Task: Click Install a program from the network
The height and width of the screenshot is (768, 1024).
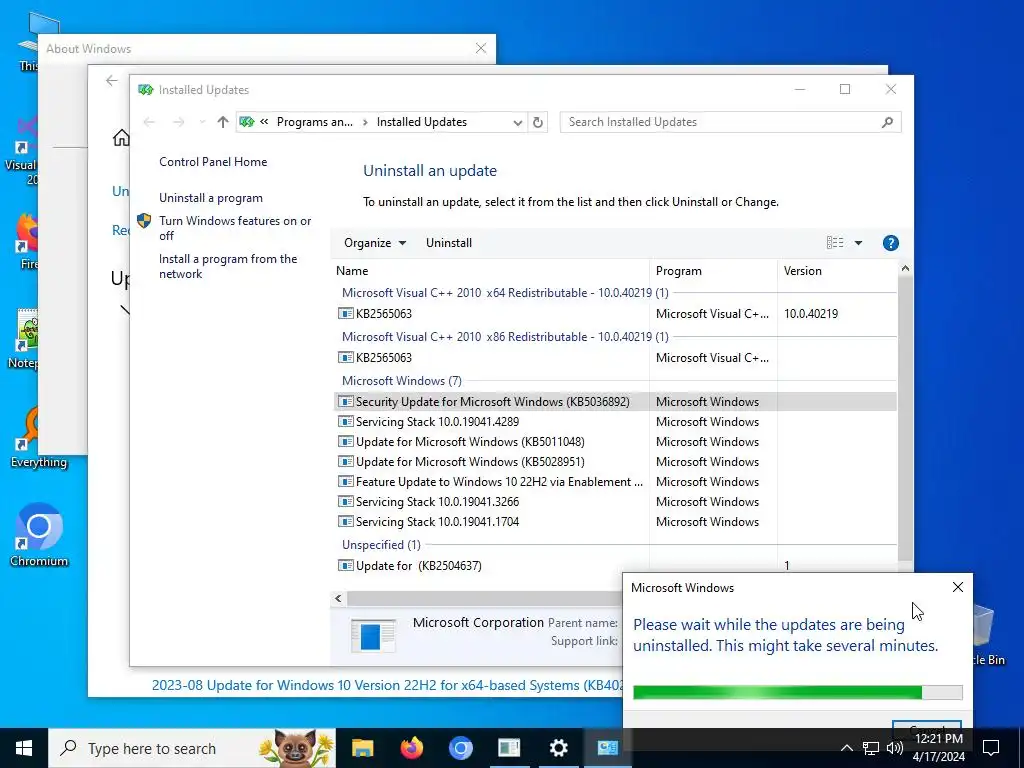Action: click(228, 266)
